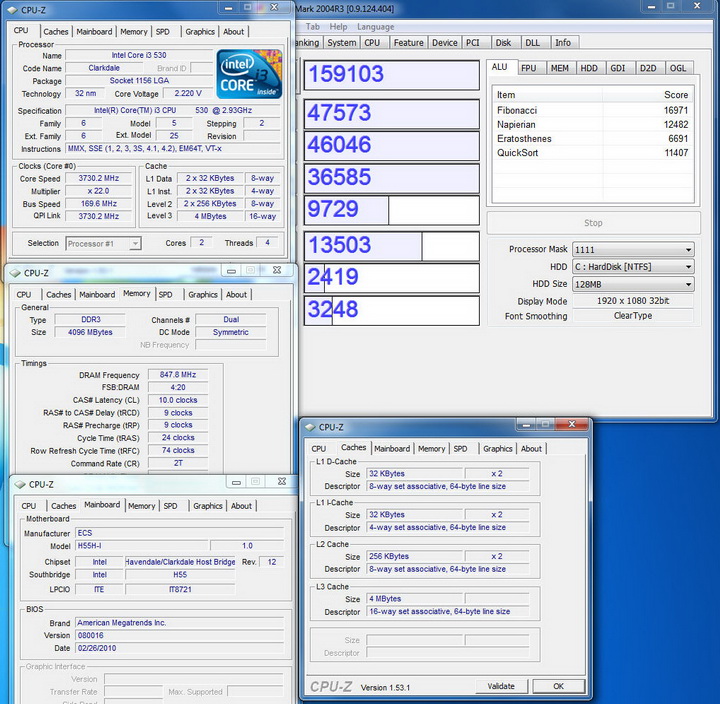Click the BIOS date field 02/26/2010
The width and height of the screenshot is (720, 704).
pos(179,648)
